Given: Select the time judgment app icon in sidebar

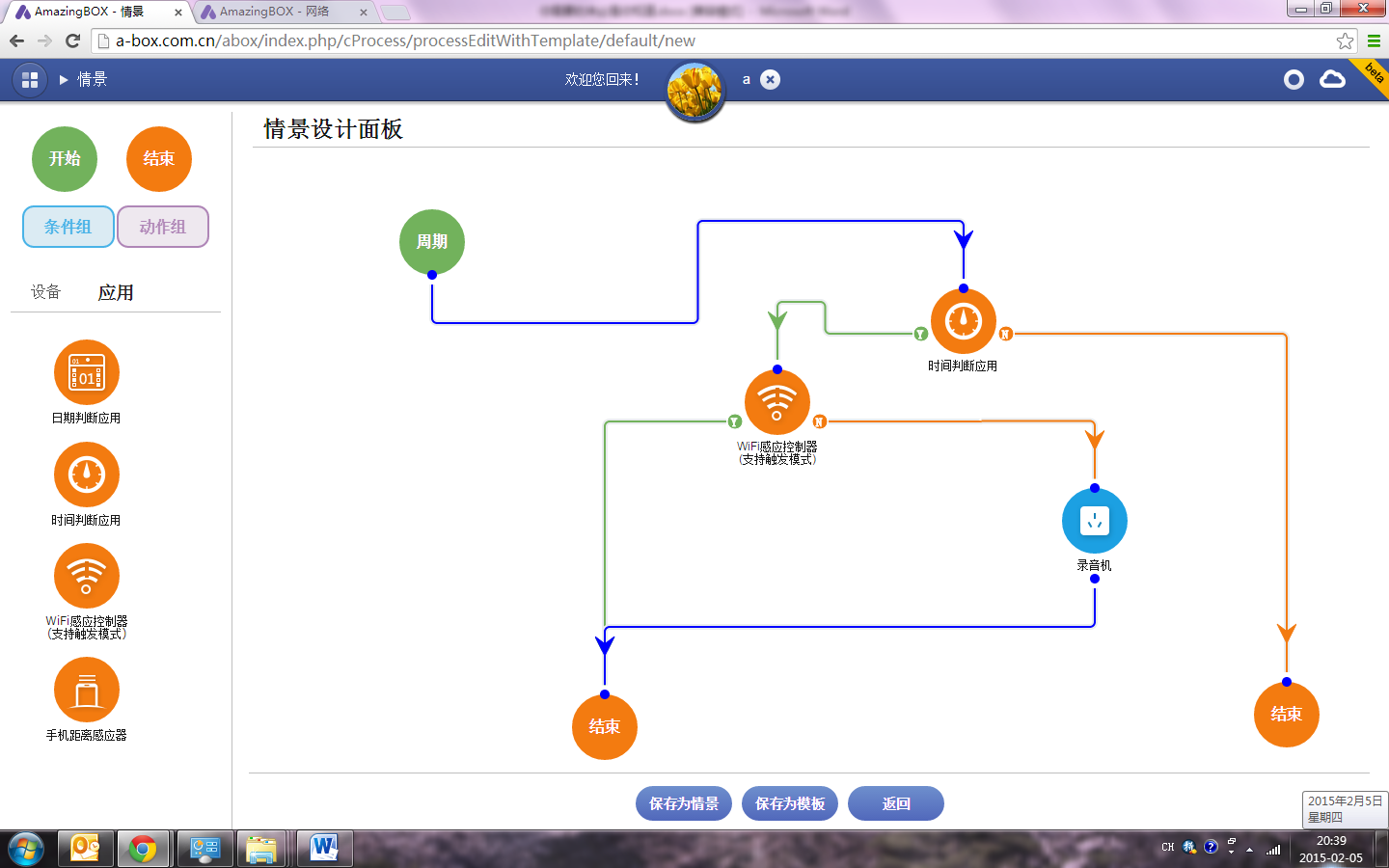Looking at the screenshot, I should (x=87, y=475).
